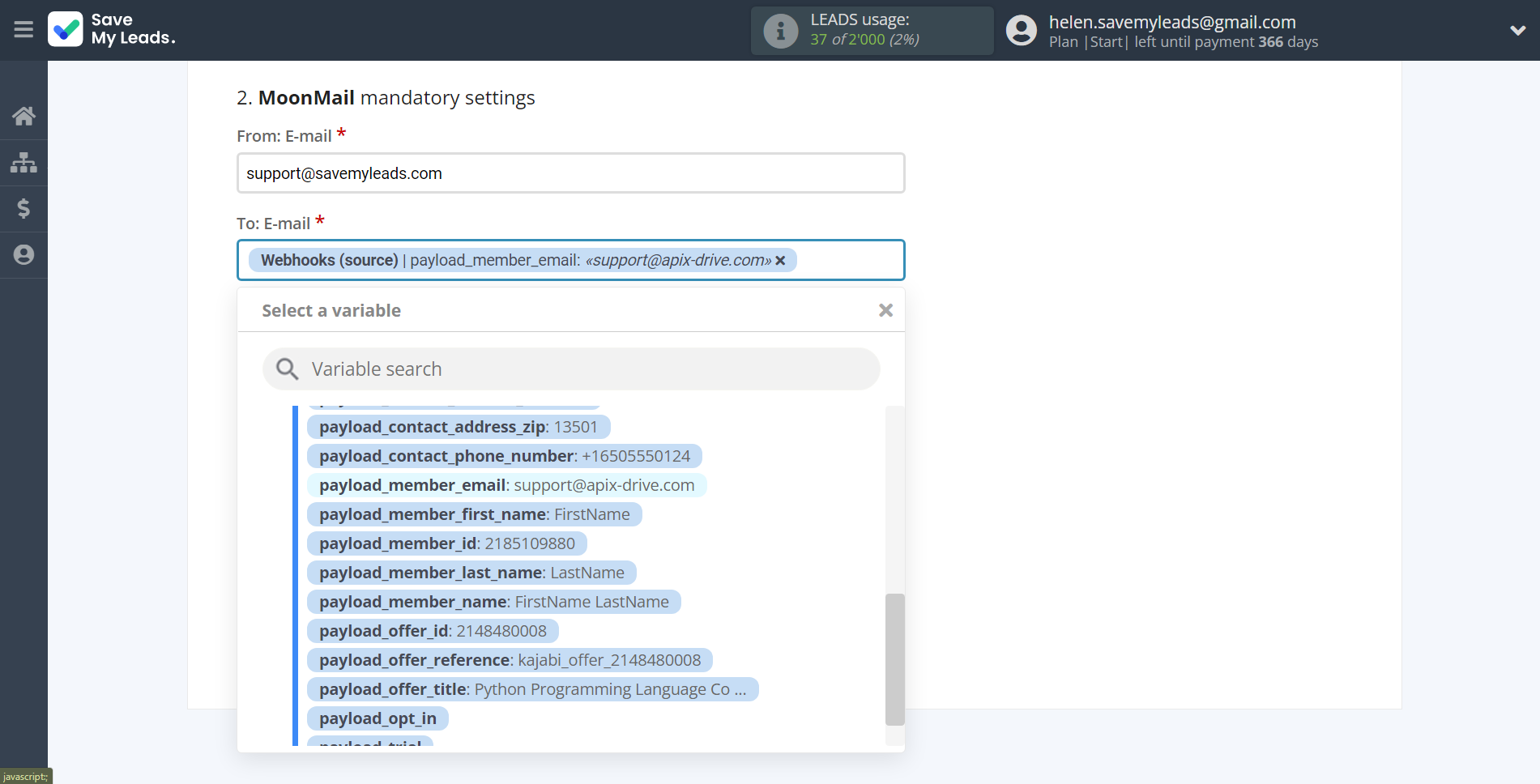The image size is (1540, 784).
Task: Click the search magnifier icon
Action: click(287, 369)
